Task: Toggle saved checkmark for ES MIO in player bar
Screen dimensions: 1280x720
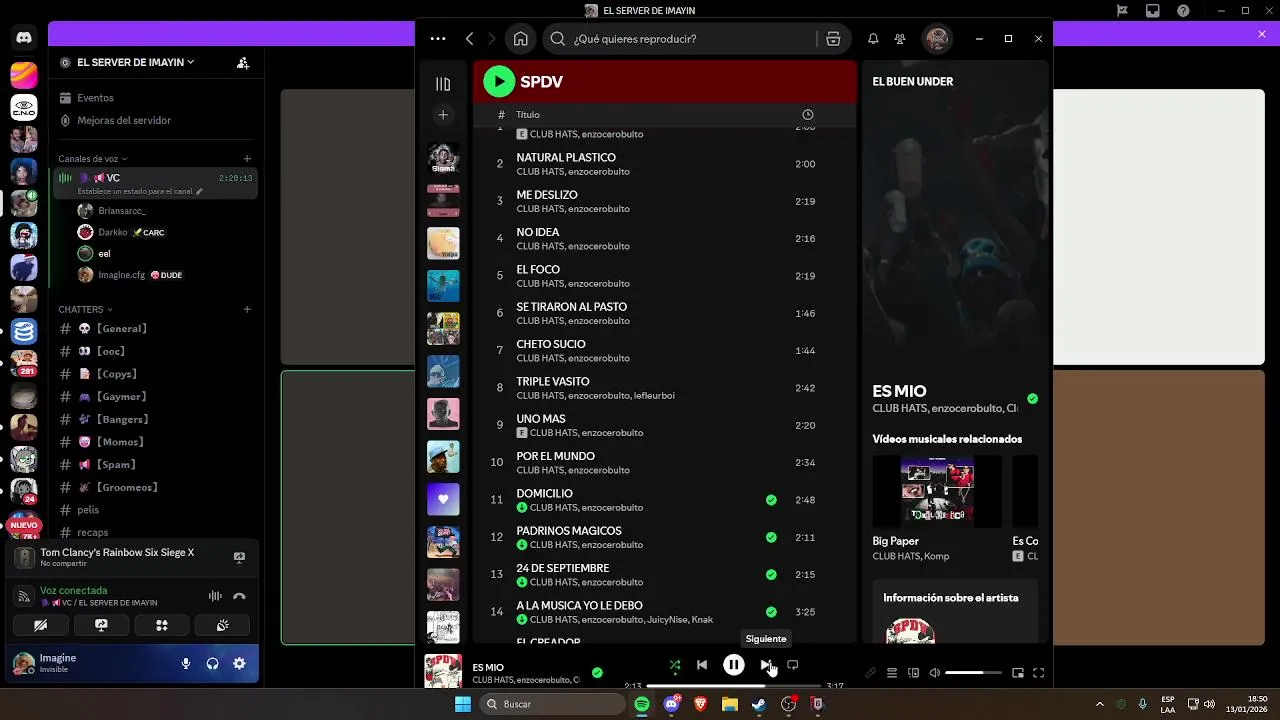Action: click(x=597, y=673)
